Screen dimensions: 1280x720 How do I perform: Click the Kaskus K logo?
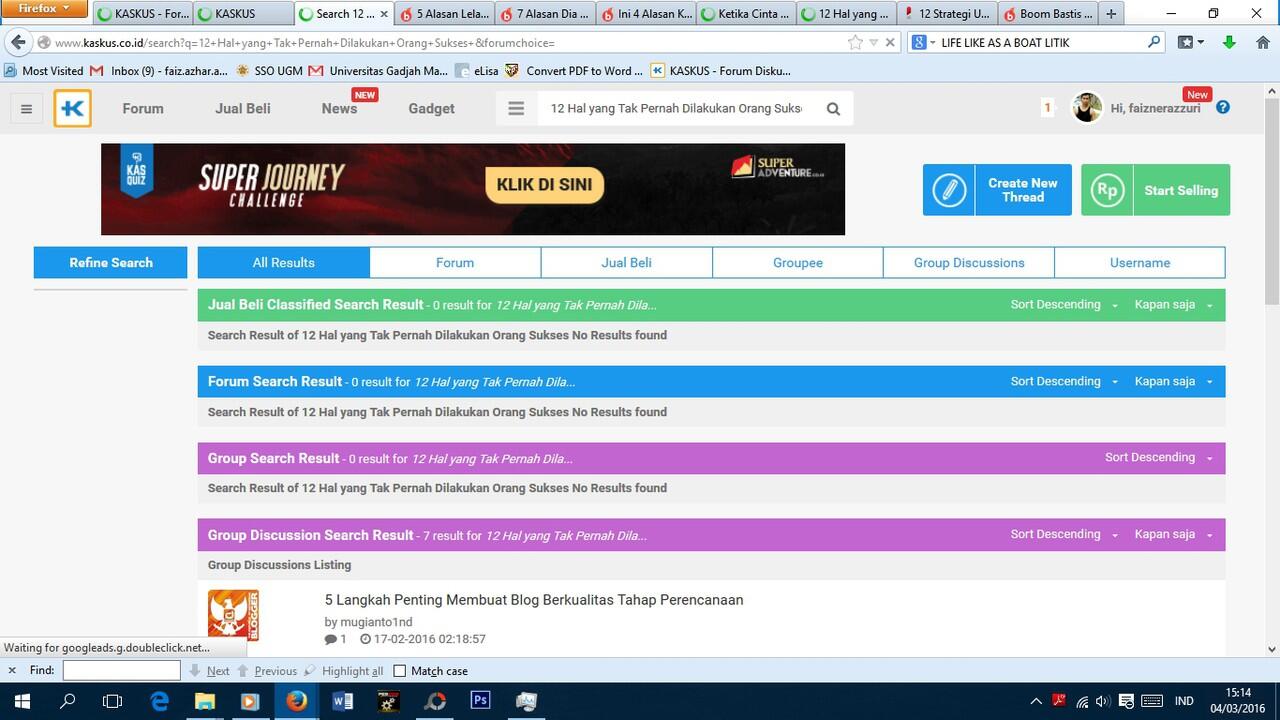pos(73,108)
